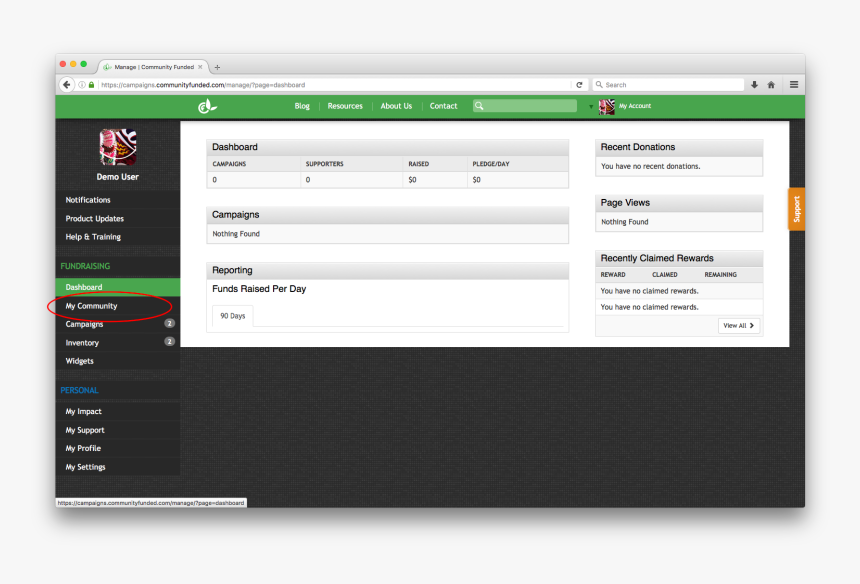
Task: Click the CAMPAIGNS column header
Action: [x=229, y=164]
